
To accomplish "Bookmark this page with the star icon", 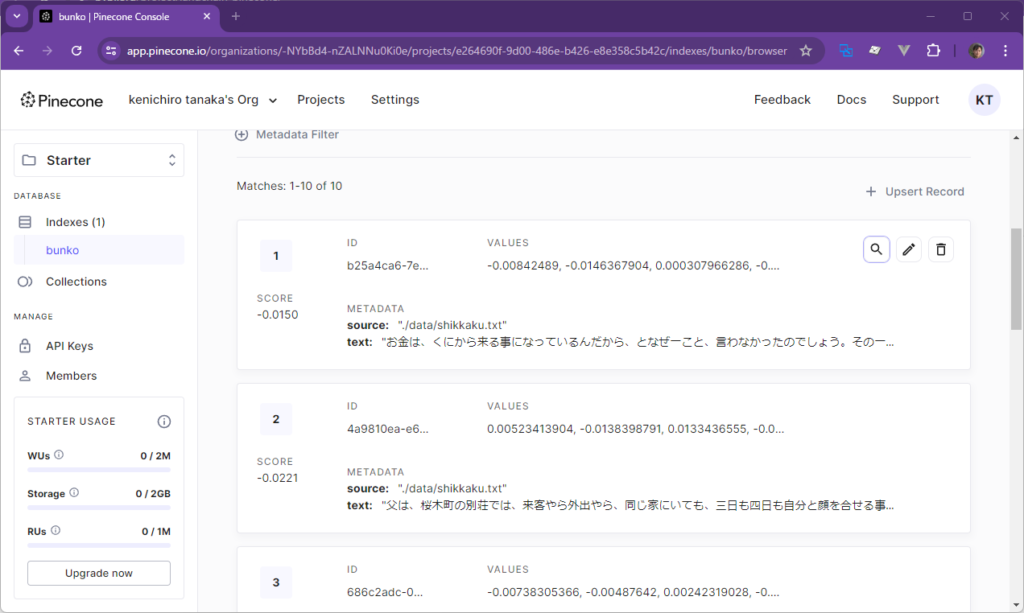I will tap(806, 51).
